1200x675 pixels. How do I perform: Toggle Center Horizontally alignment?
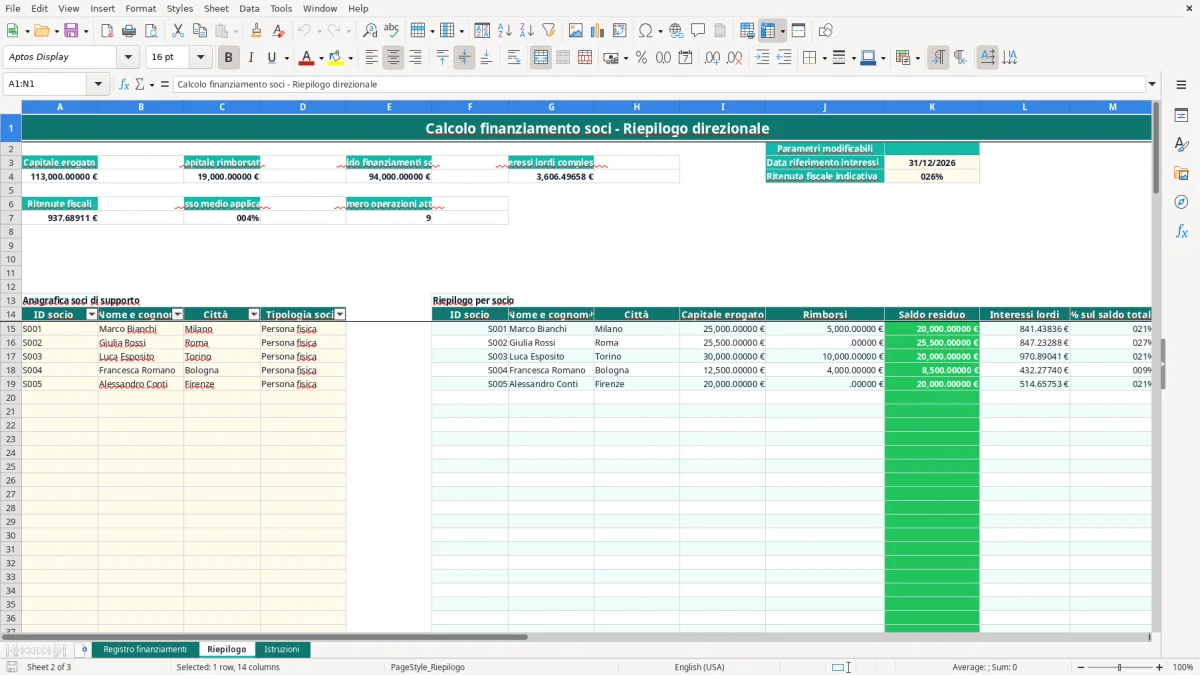click(x=393, y=58)
